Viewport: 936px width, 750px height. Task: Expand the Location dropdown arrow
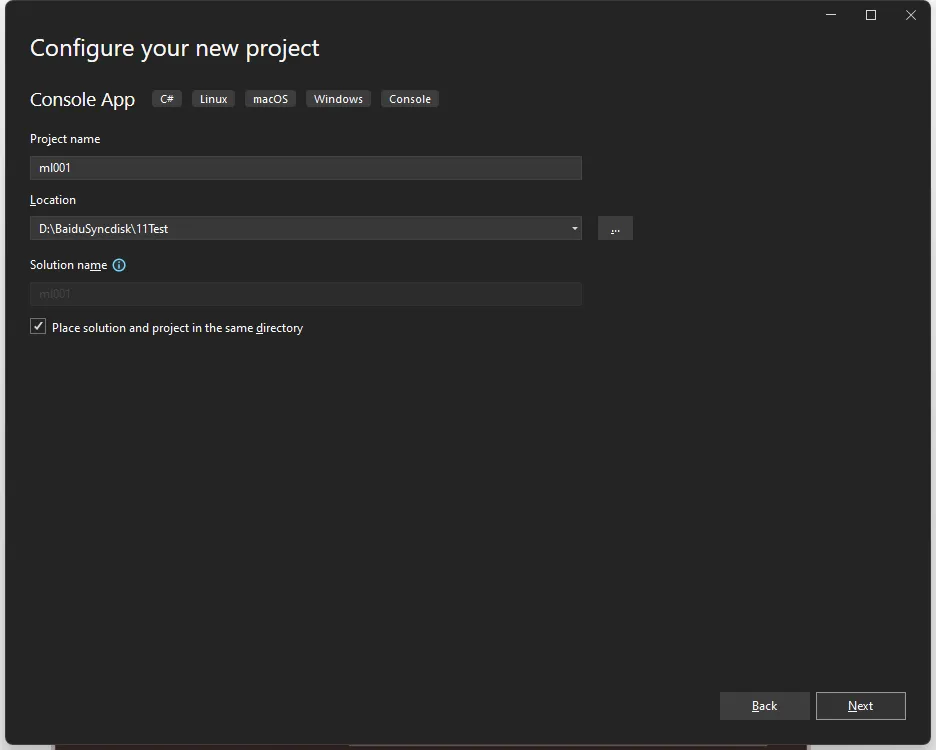[574, 229]
